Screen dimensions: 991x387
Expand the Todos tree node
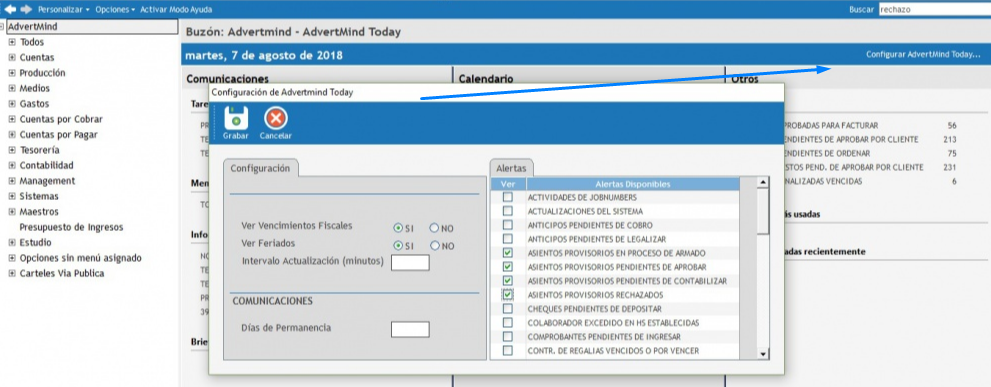click(x=11, y=42)
